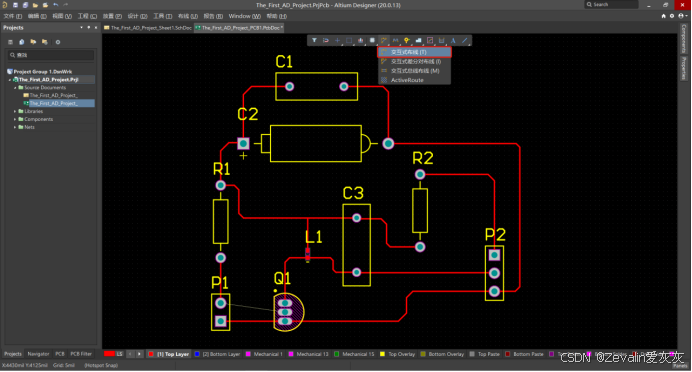
Task: Click the layer set LS button
Action: tap(120, 354)
